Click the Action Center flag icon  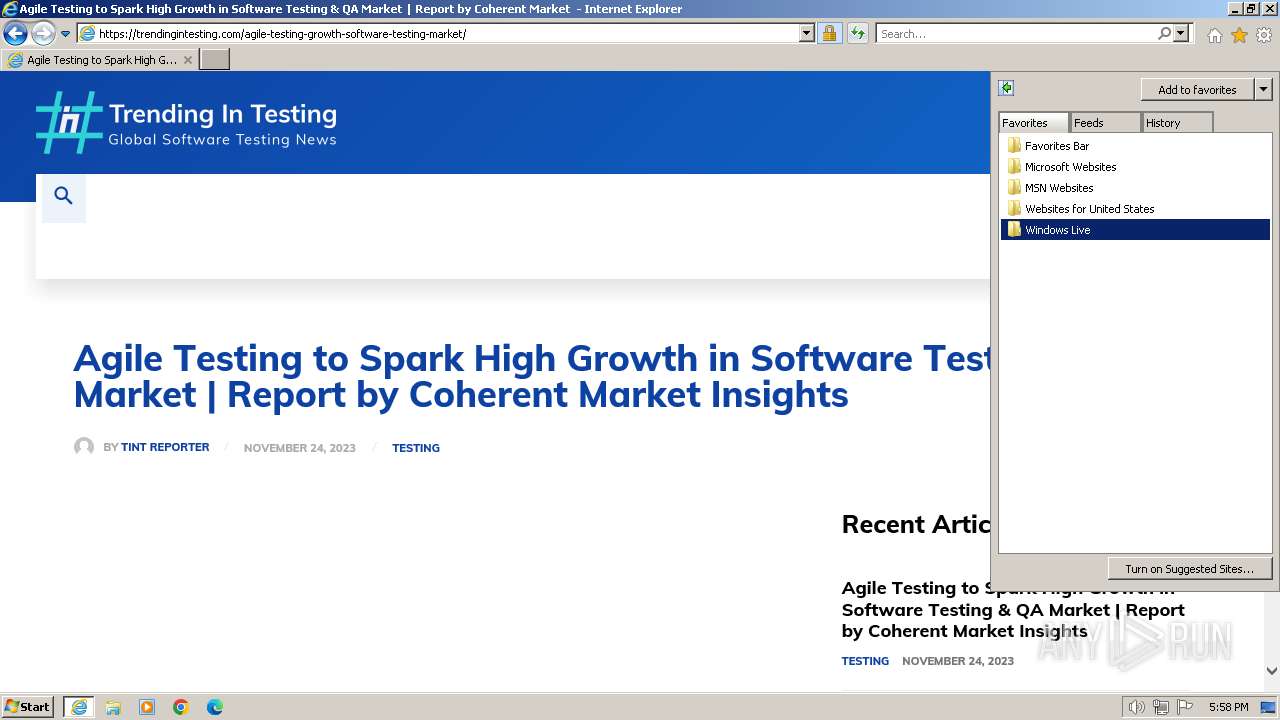(x=1185, y=707)
